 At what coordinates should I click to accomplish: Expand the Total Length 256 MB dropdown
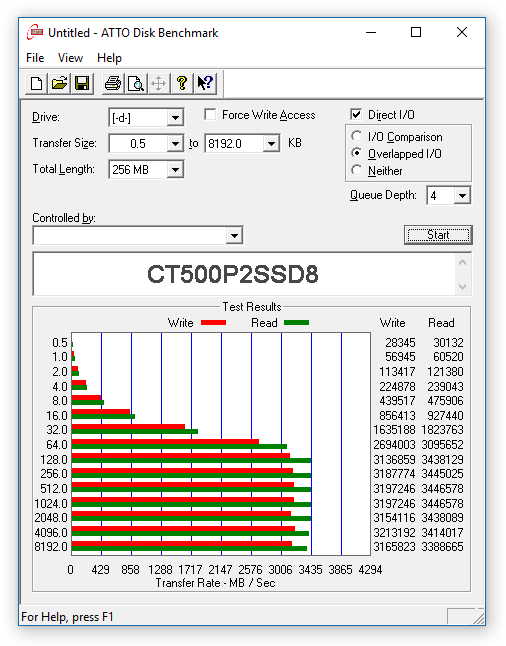click(175, 169)
